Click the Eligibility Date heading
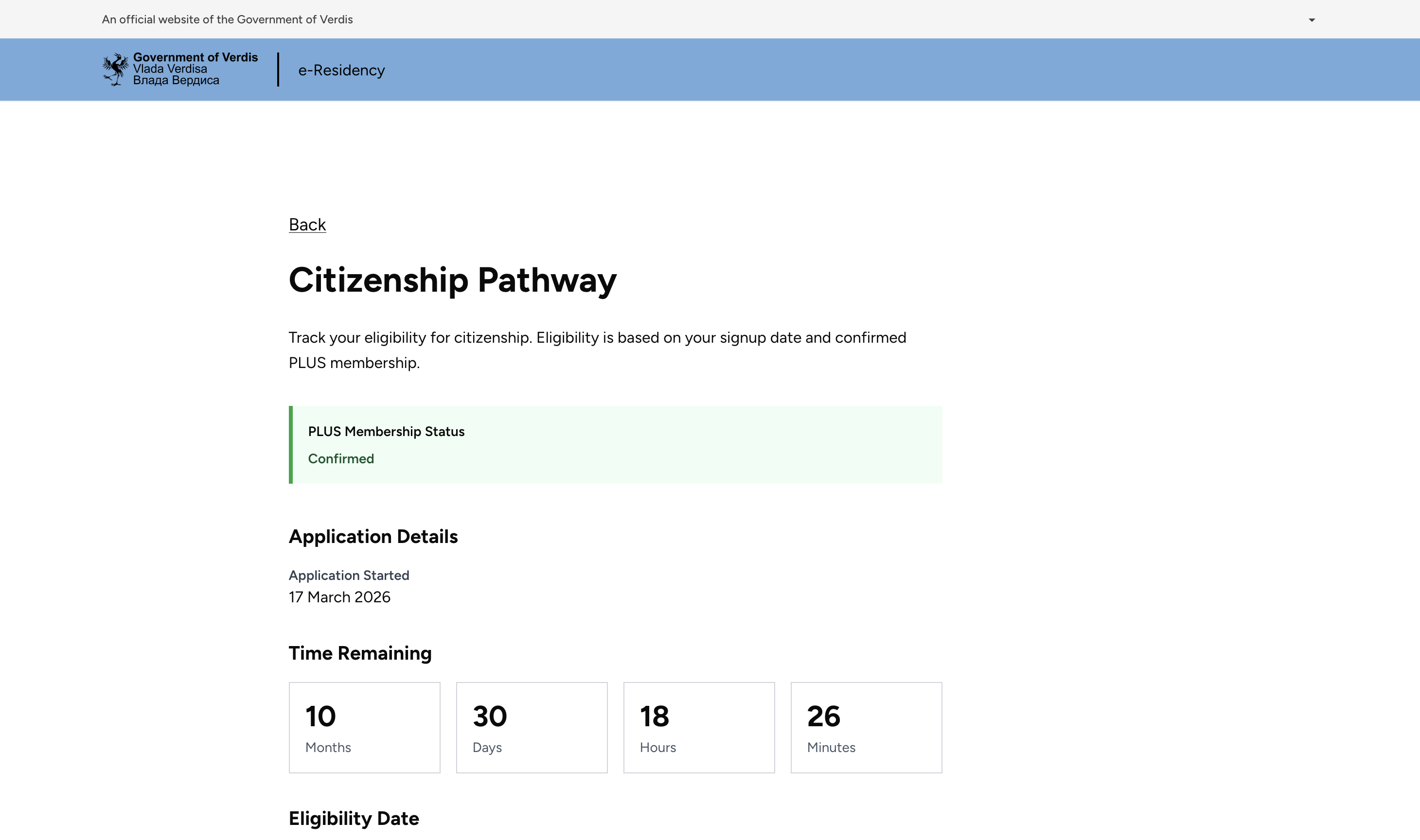 coord(354,818)
